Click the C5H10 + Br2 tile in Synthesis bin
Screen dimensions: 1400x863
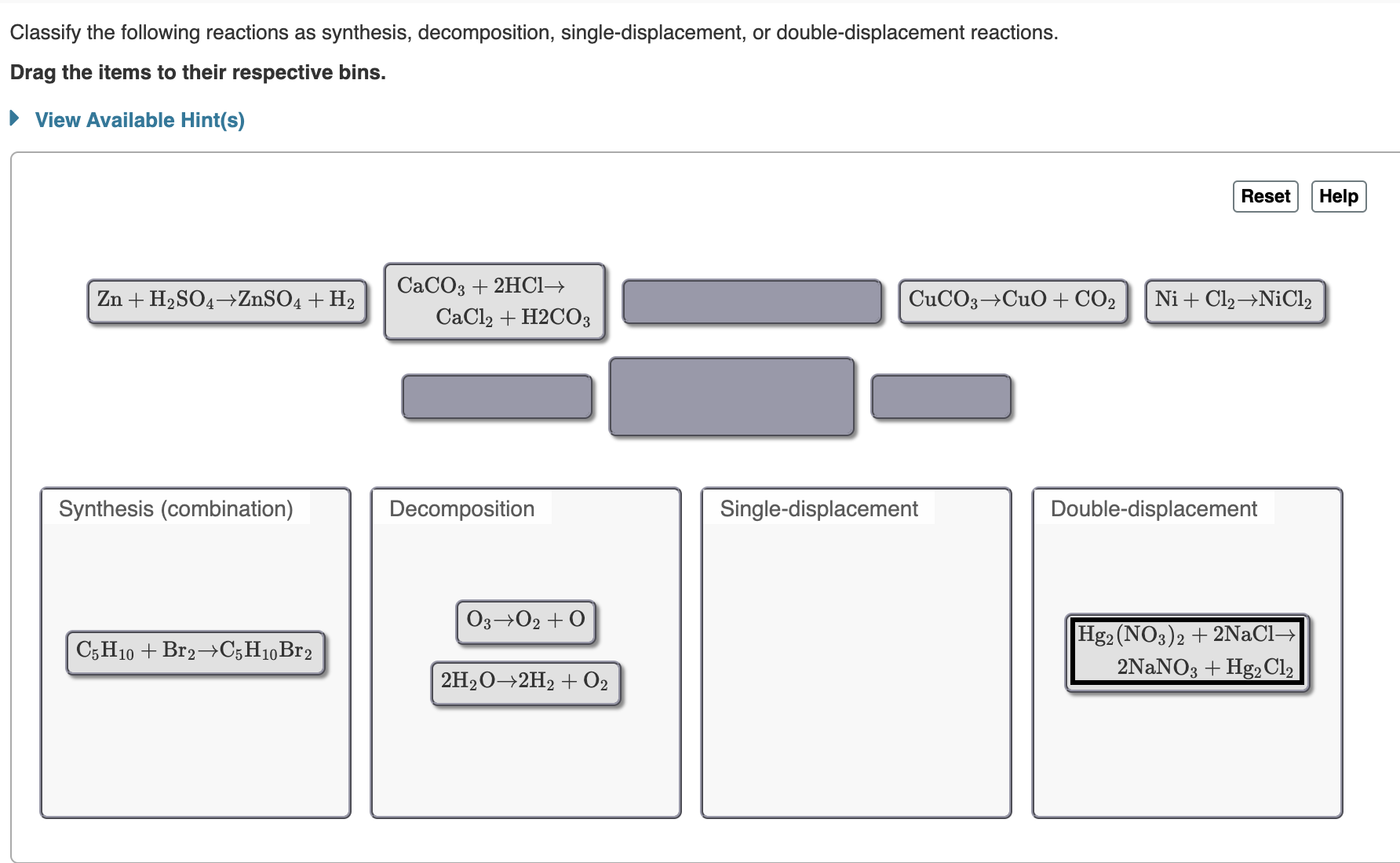coord(195,650)
